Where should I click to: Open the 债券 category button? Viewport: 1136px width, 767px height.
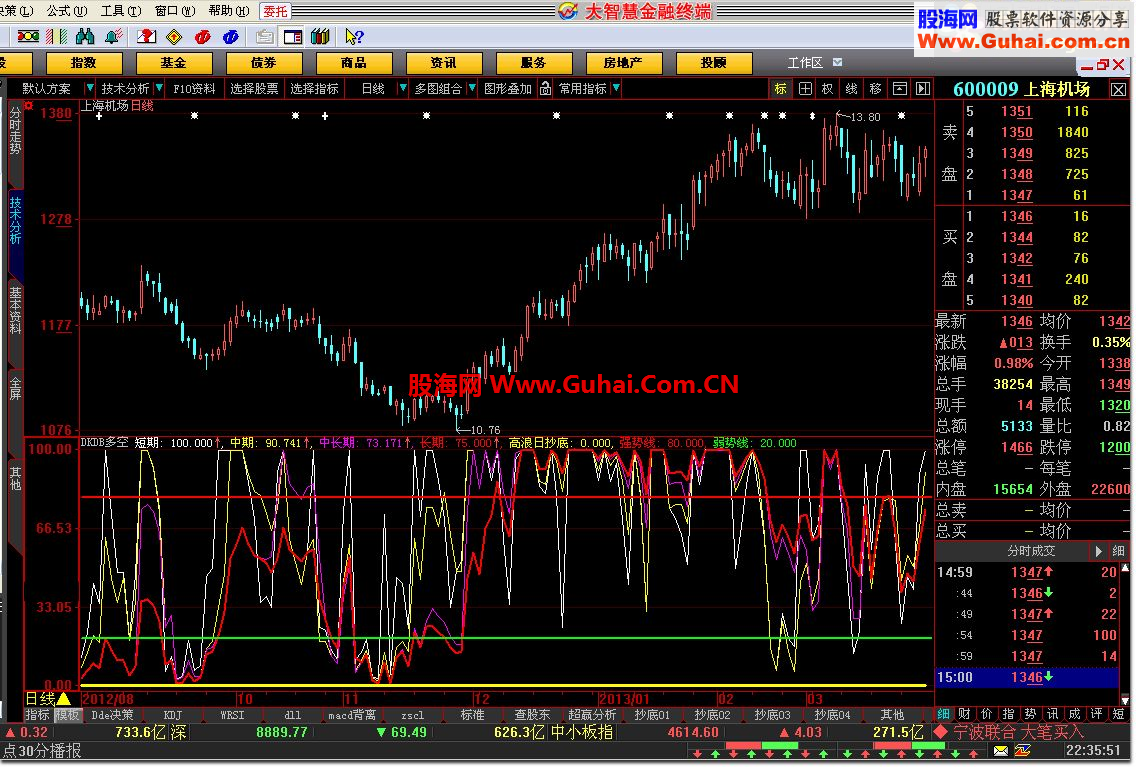(x=264, y=63)
